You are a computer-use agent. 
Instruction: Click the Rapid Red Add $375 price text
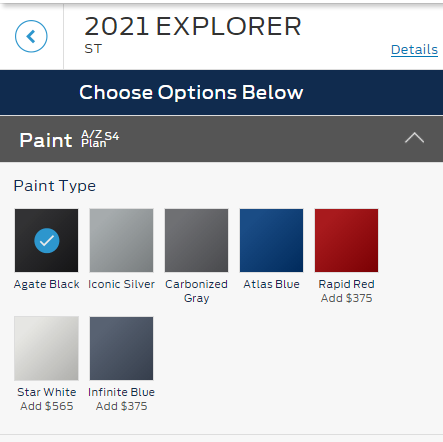tap(347, 298)
